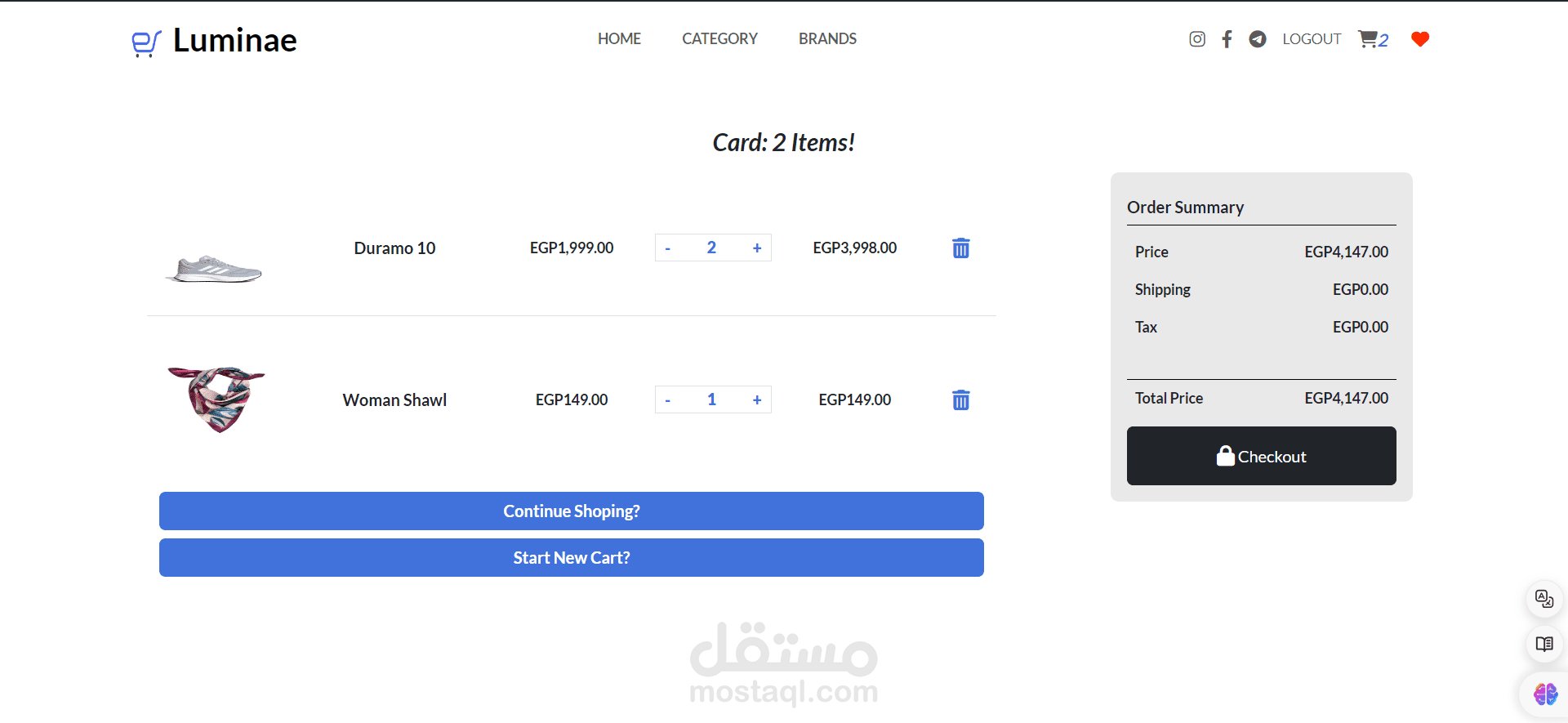Increase Woman Shawl quantity with plus
Screen dimensions: 1568x723
click(x=757, y=400)
